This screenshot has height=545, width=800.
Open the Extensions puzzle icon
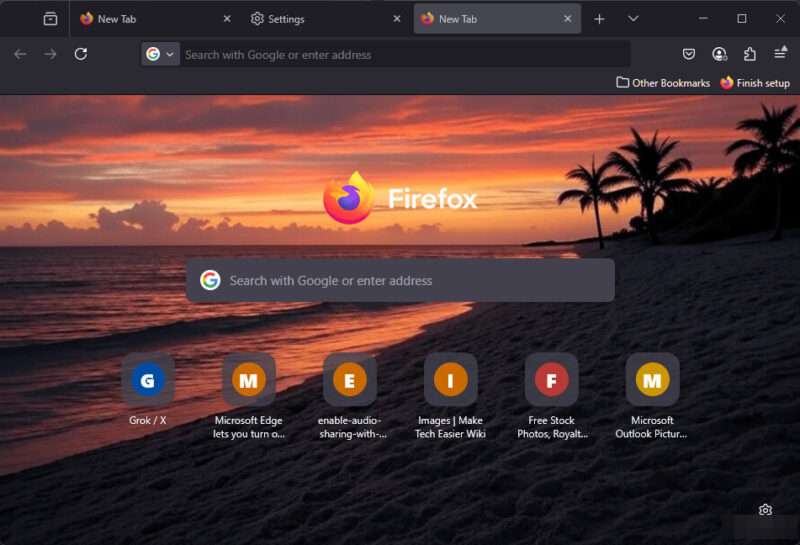[x=749, y=54]
